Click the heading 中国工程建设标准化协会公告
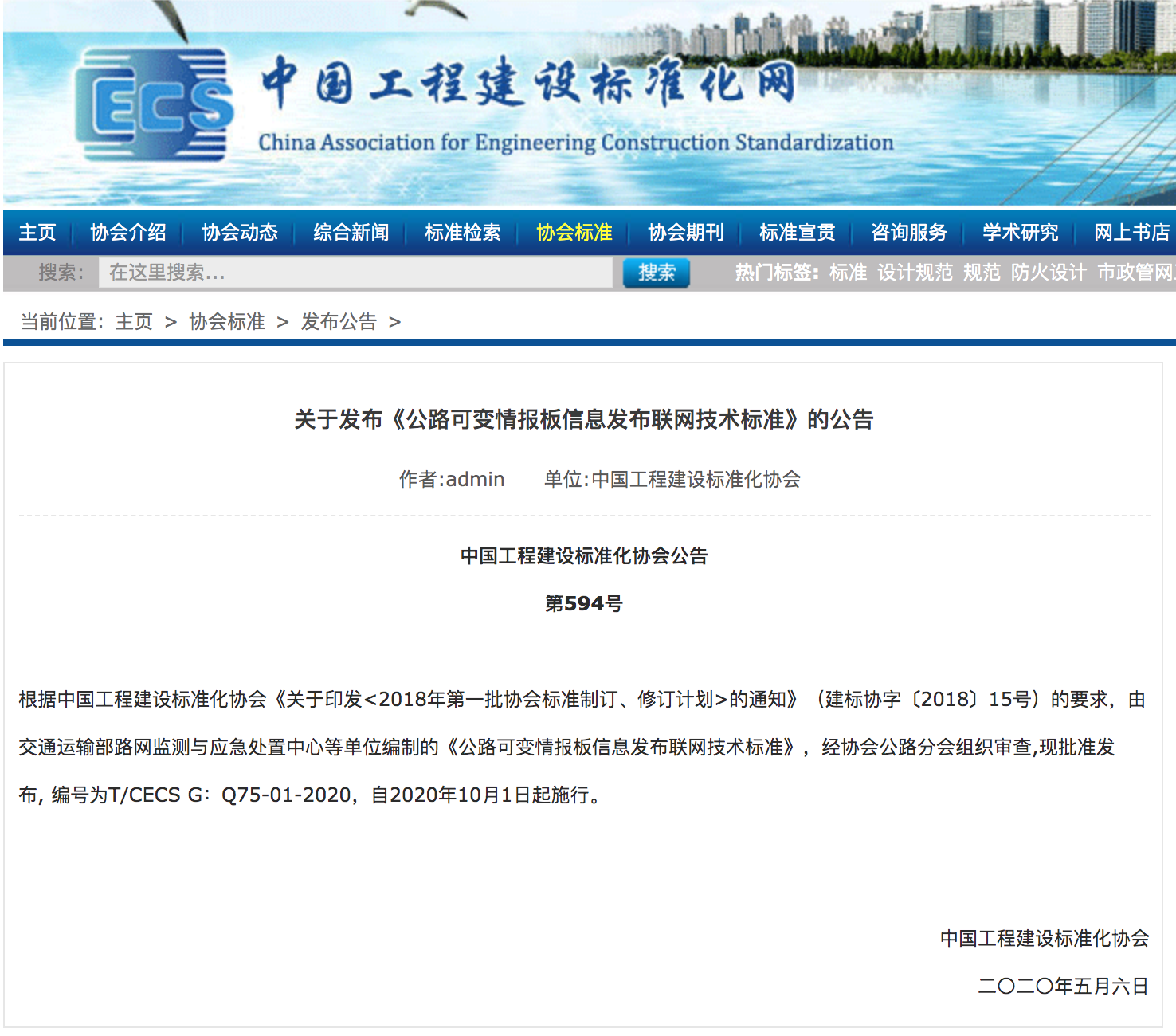Image resolution: width=1176 pixels, height=1036 pixels. (x=584, y=555)
